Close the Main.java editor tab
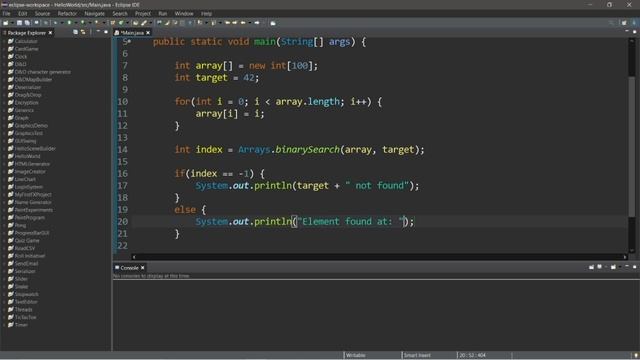640x360 pixels. coord(148,33)
